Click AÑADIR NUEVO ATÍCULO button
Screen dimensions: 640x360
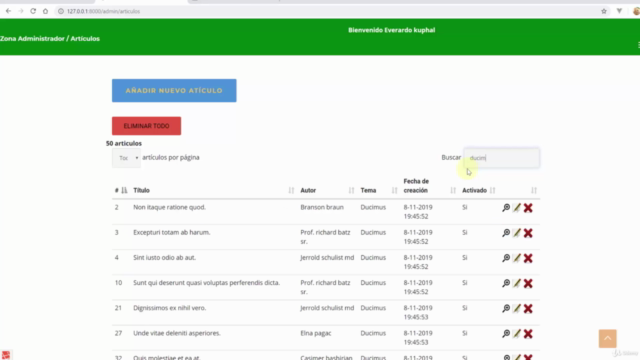click(x=174, y=91)
